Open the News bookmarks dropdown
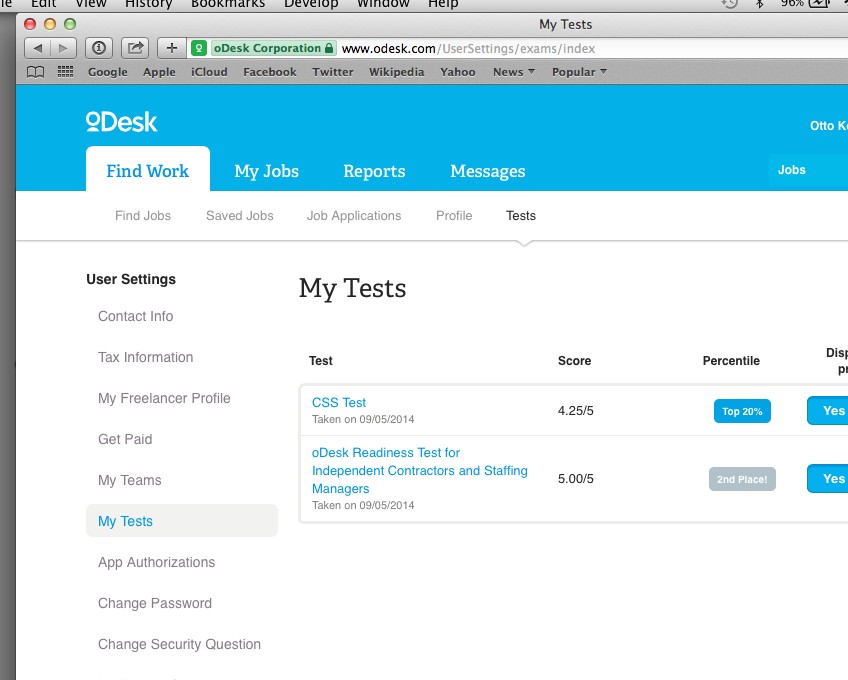848x680 pixels. point(512,71)
